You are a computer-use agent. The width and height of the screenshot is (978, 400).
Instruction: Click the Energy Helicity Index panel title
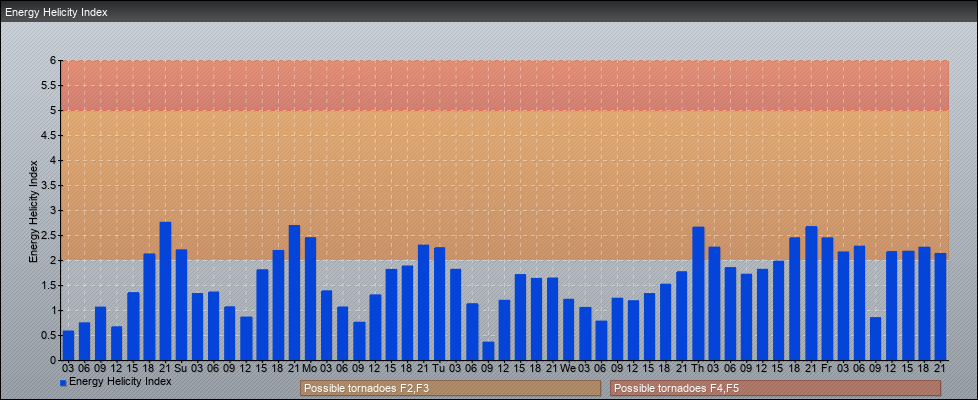coord(56,12)
